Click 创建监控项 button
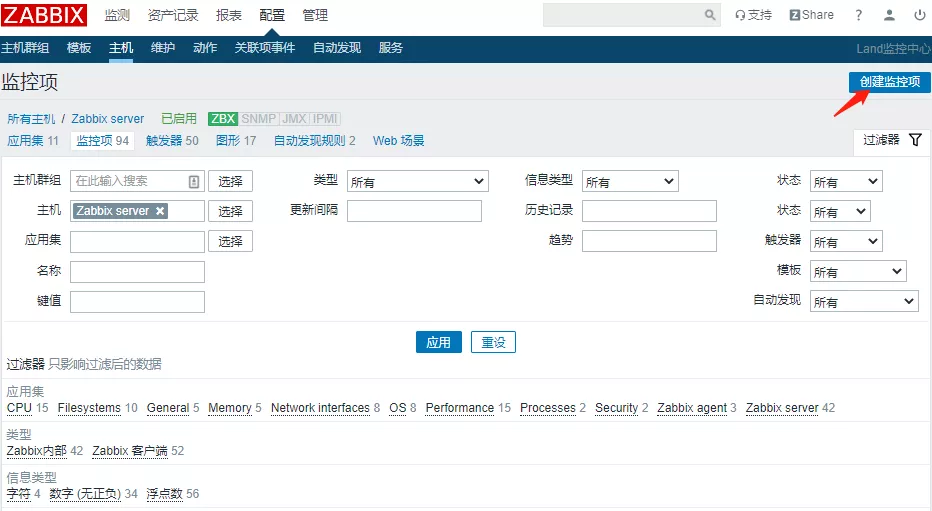The width and height of the screenshot is (932, 511). (x=889, y=82)
